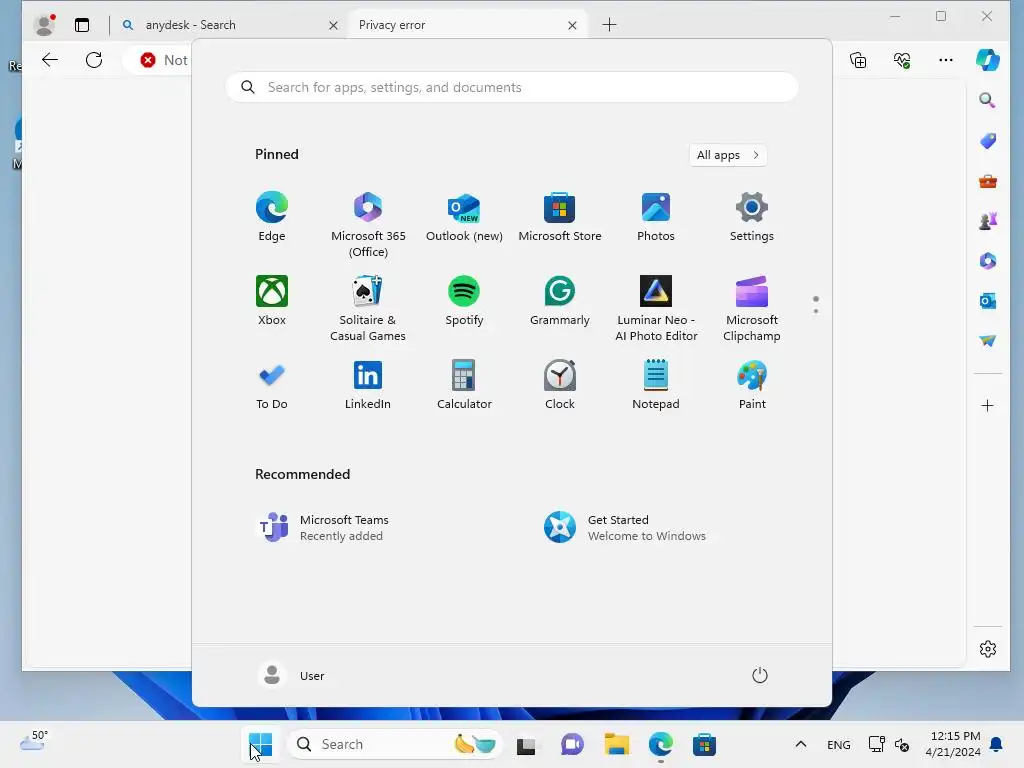This screenshot has height=768, width=1024.
Task: Launch Luminar Neo AI Photo Editor
Action: click(656, 309)
